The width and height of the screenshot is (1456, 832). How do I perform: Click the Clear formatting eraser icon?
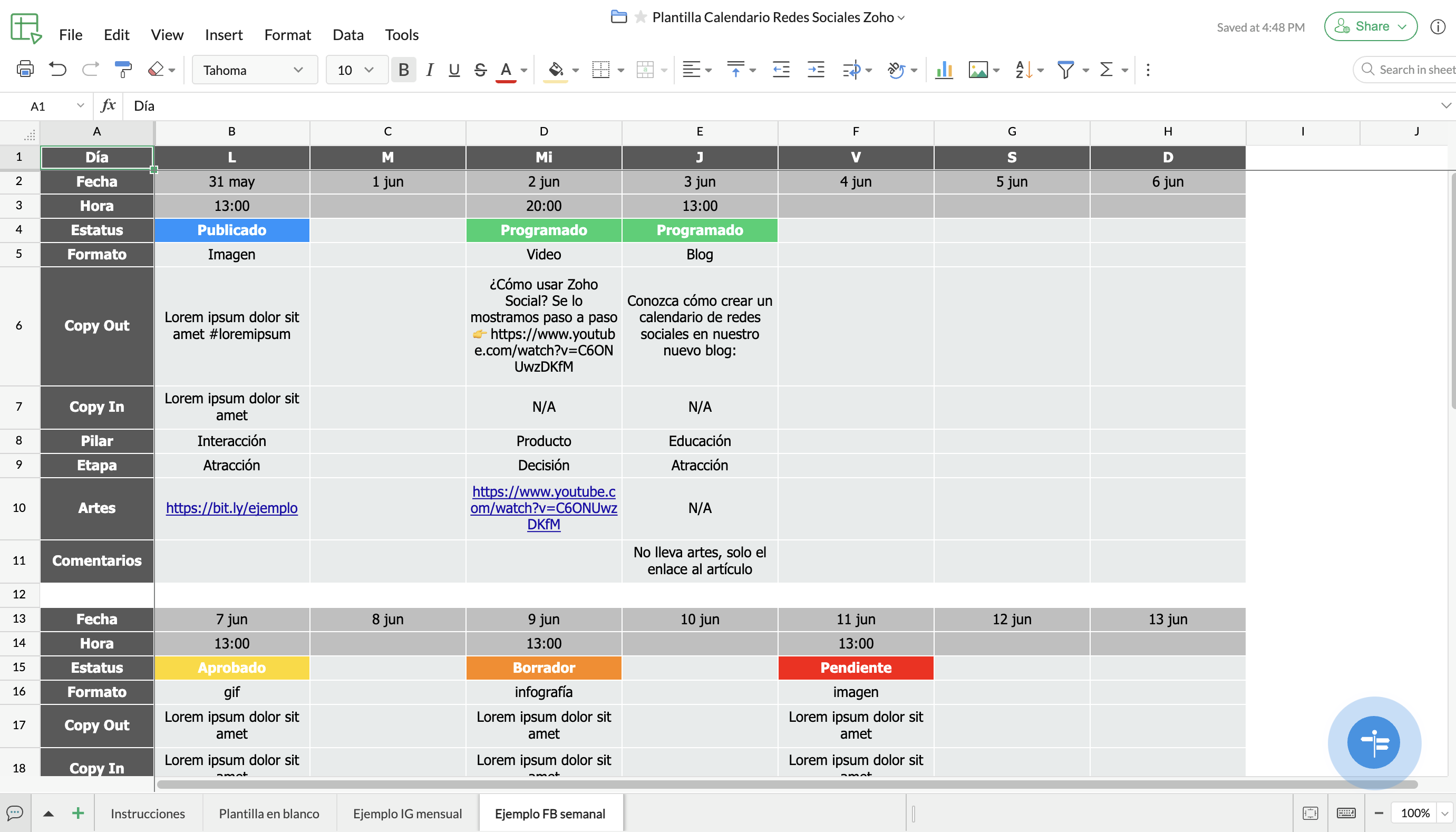click(156, 70)
